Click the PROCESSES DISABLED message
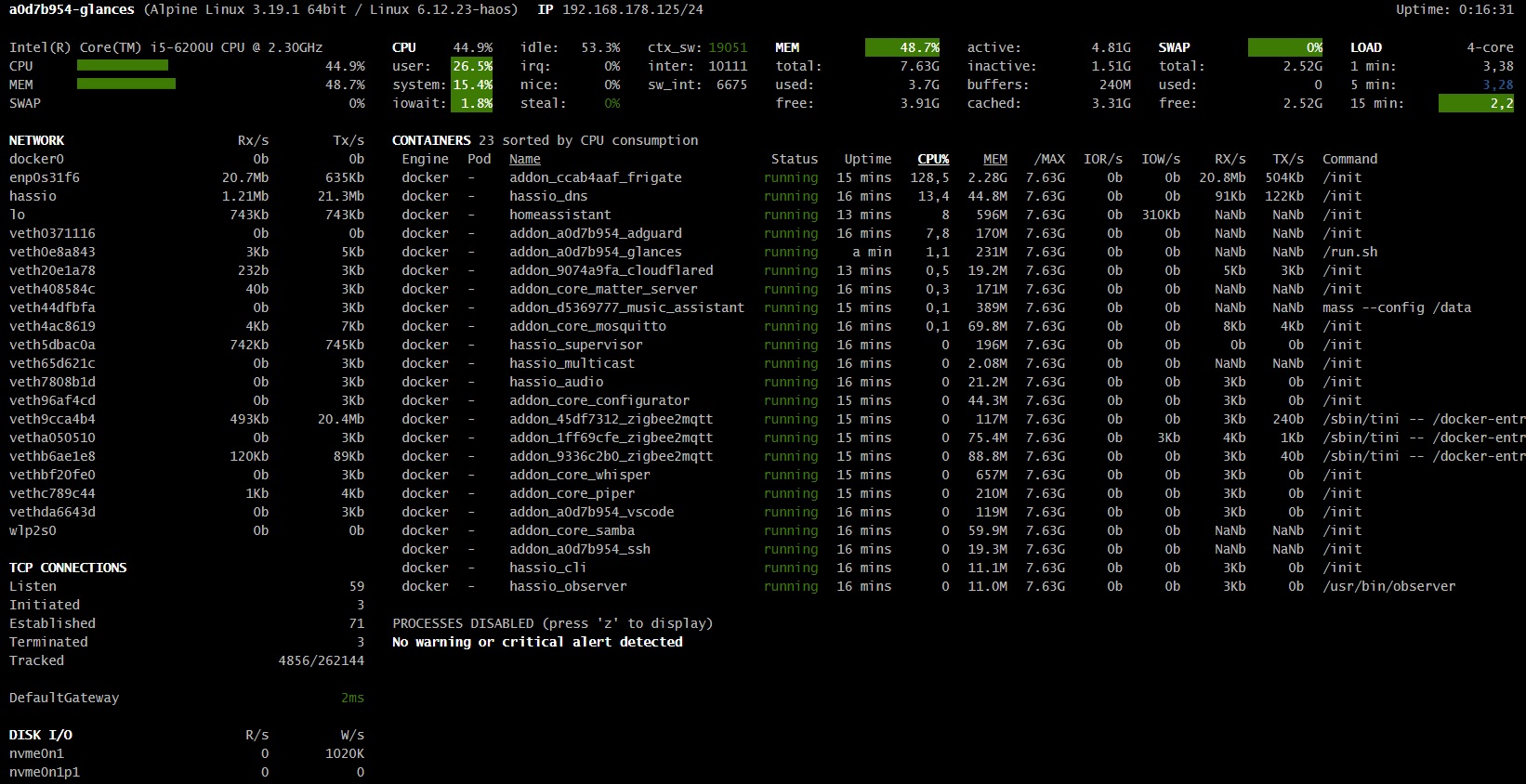The image size is (1526, 784). click(x=552, y=623)
